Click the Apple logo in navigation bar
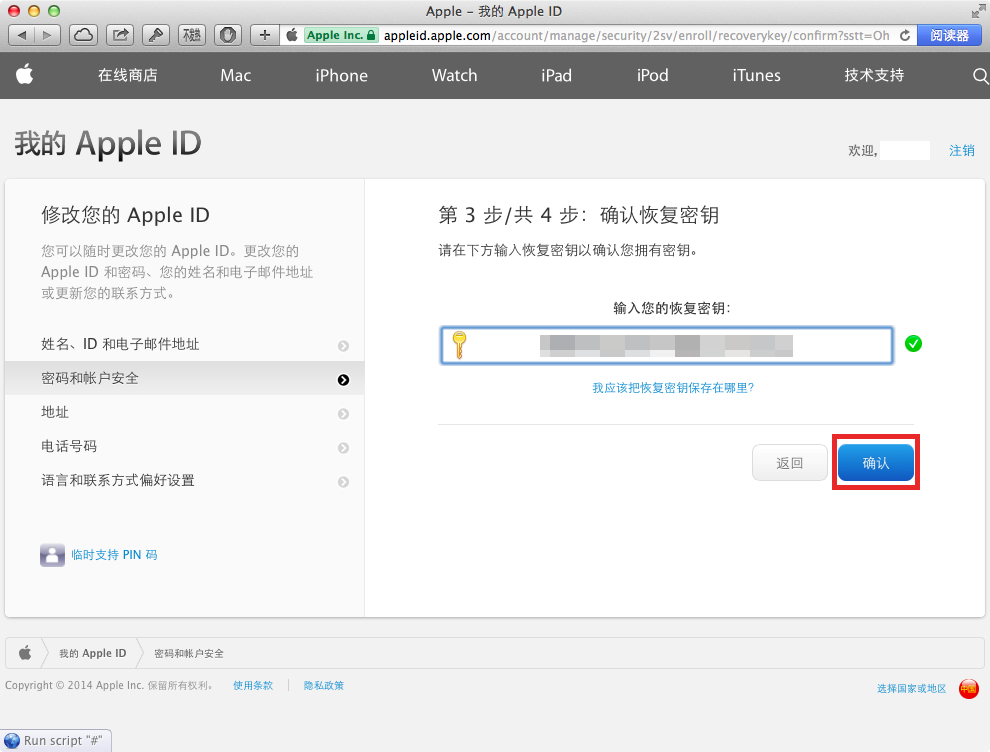The width and height of the screenshot is (990, 752). [25, 75]
